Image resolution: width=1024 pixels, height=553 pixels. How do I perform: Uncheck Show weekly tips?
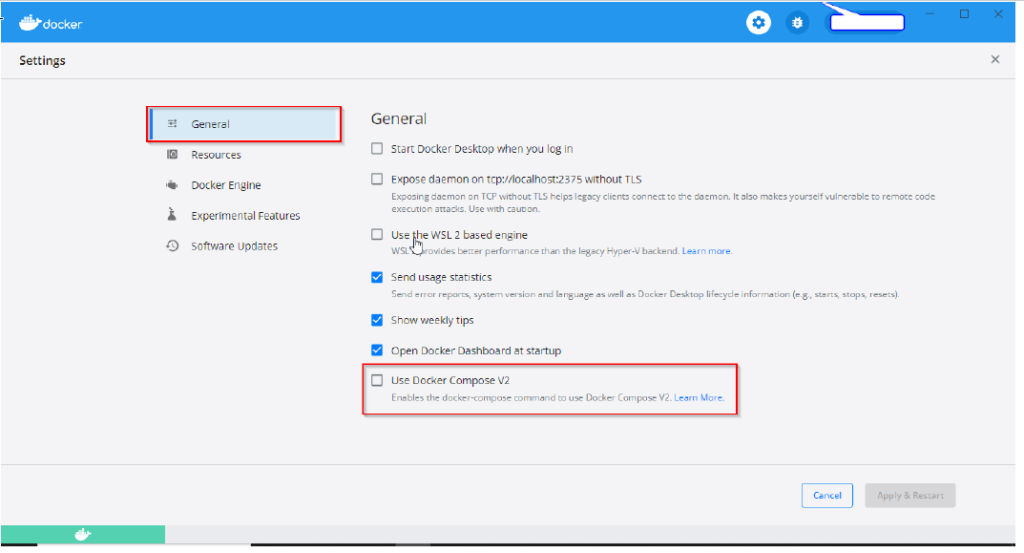pos(377,321)
